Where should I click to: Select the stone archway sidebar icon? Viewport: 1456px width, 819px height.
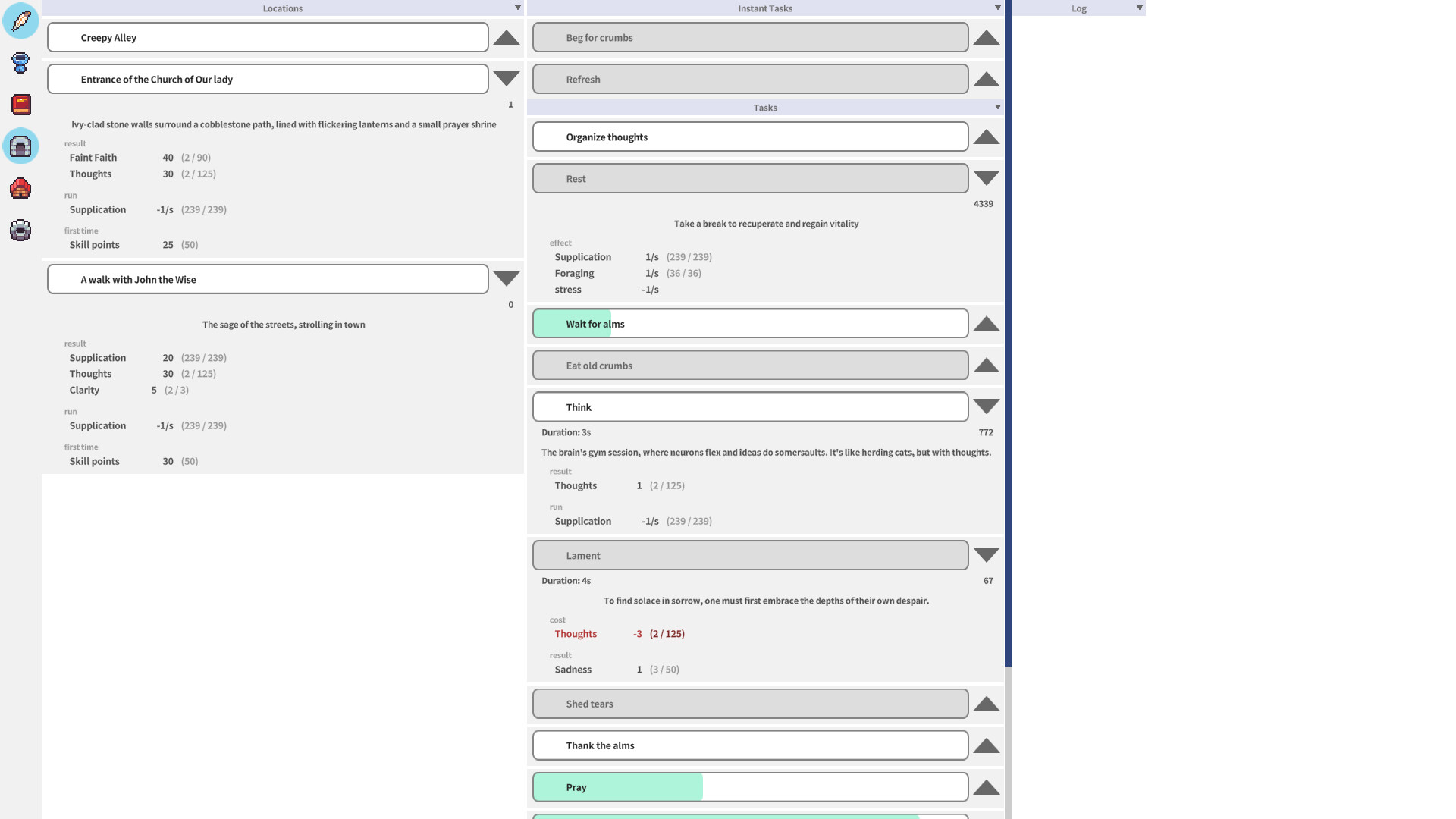(20, 146)
